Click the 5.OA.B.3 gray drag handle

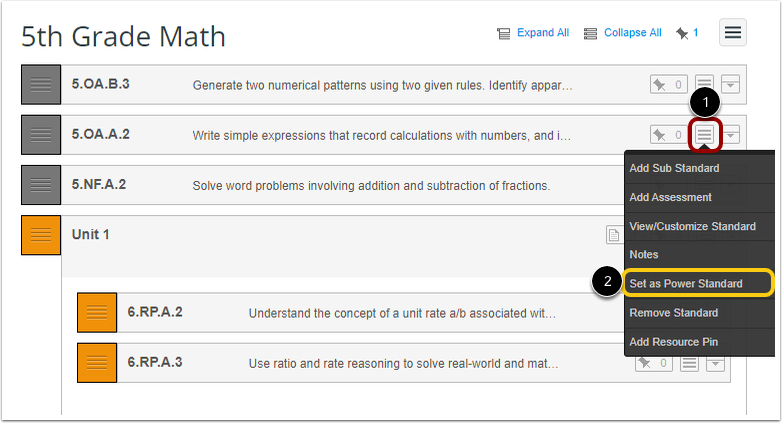pos(41,86)
